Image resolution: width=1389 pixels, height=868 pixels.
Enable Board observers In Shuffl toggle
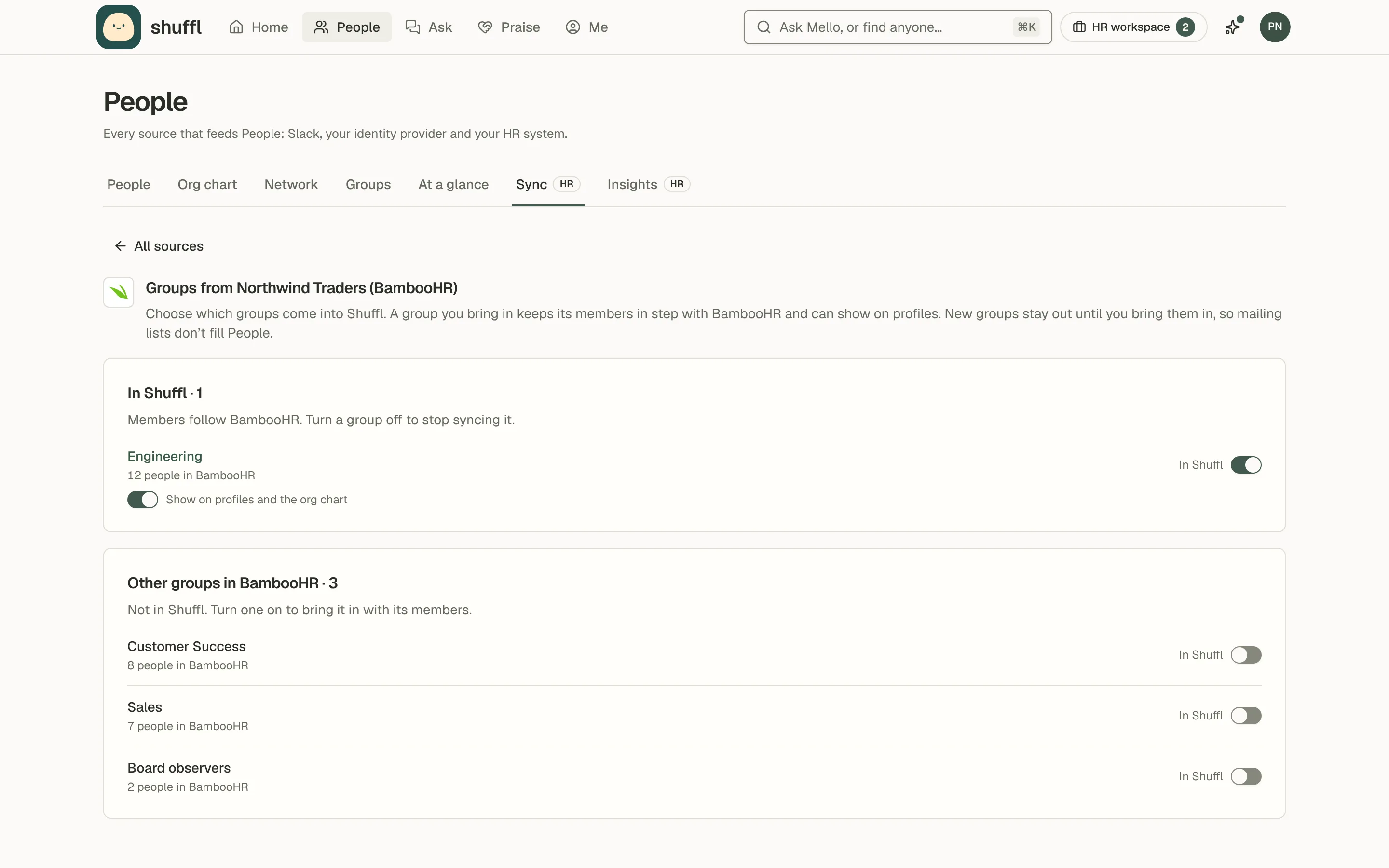point(1245,777)
